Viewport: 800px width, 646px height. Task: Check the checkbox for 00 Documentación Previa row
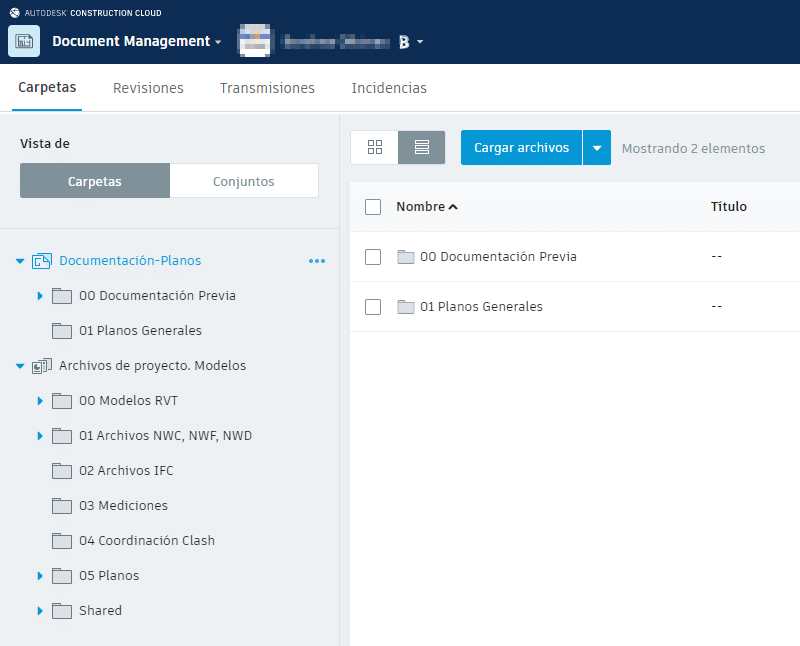(x=373, y=256)
